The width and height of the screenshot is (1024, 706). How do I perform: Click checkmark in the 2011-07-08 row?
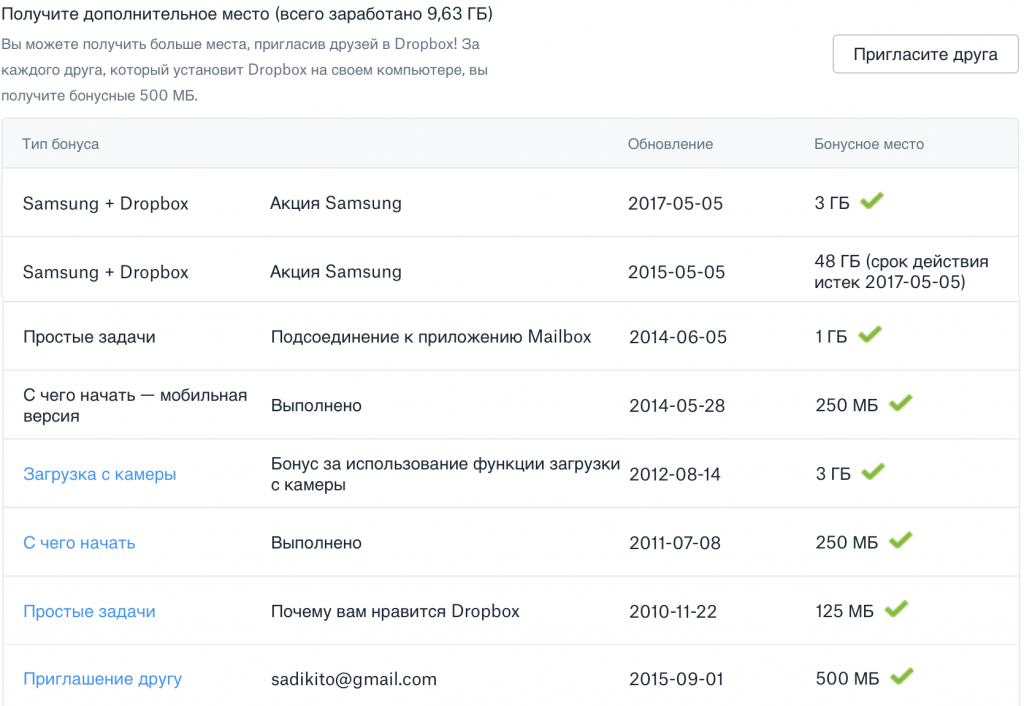coord(901,541)
